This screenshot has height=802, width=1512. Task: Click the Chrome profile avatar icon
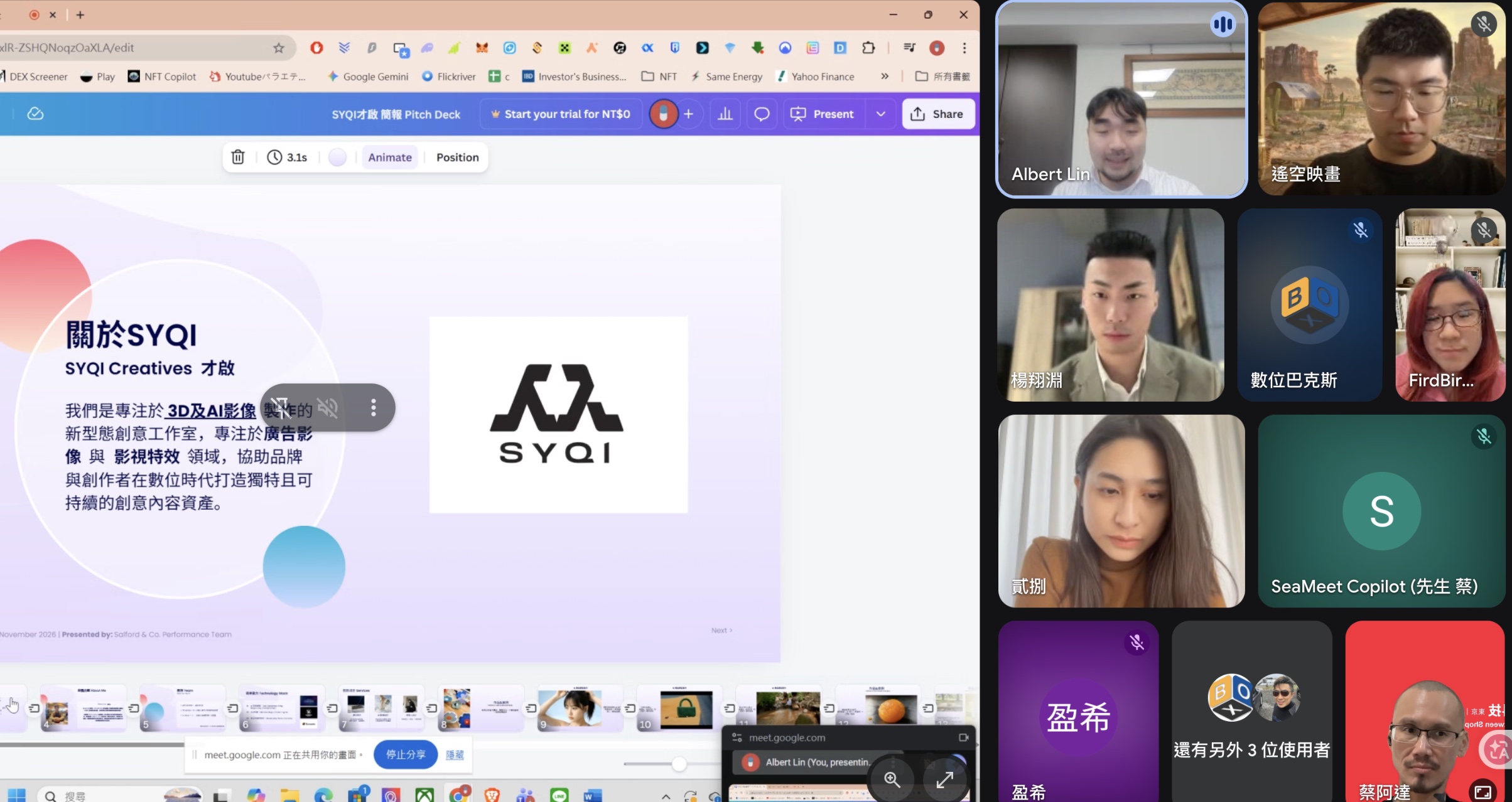[x=937, y=48]
